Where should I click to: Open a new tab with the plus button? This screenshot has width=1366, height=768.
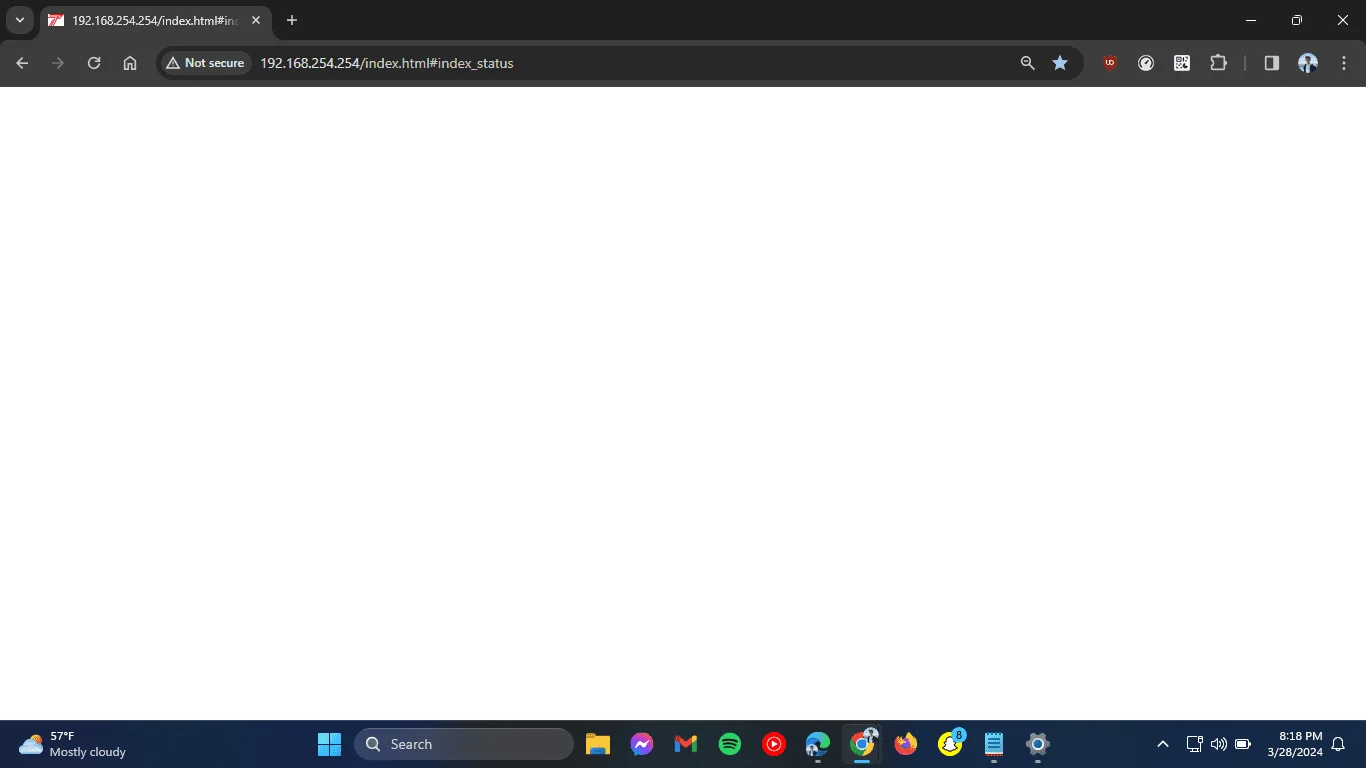pyautogui.click(x=292, y=20)
